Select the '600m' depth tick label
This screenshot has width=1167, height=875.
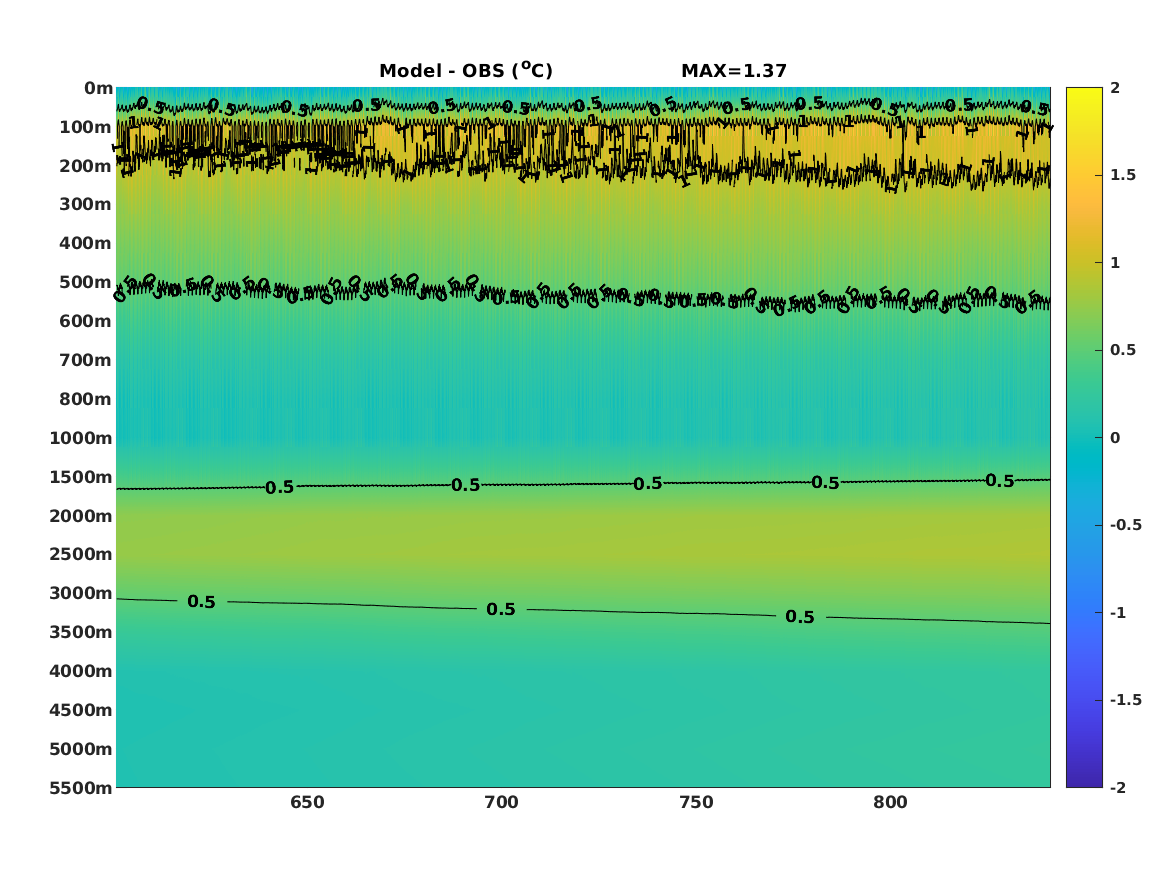click(x=85, y=321)
